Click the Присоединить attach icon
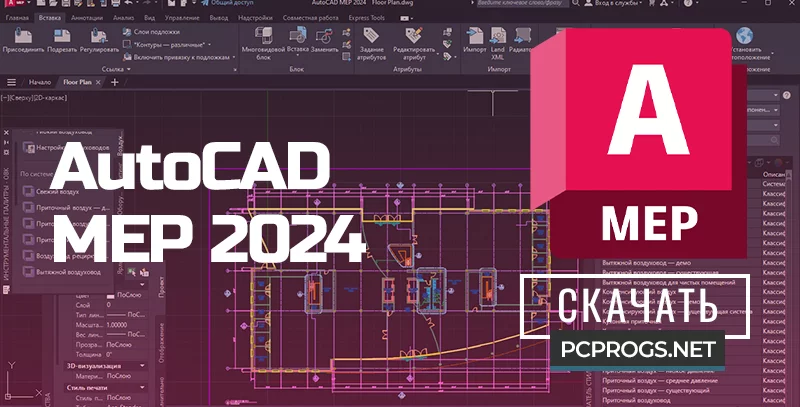This screenshot has height=407, width=800. tap(23, 36)
